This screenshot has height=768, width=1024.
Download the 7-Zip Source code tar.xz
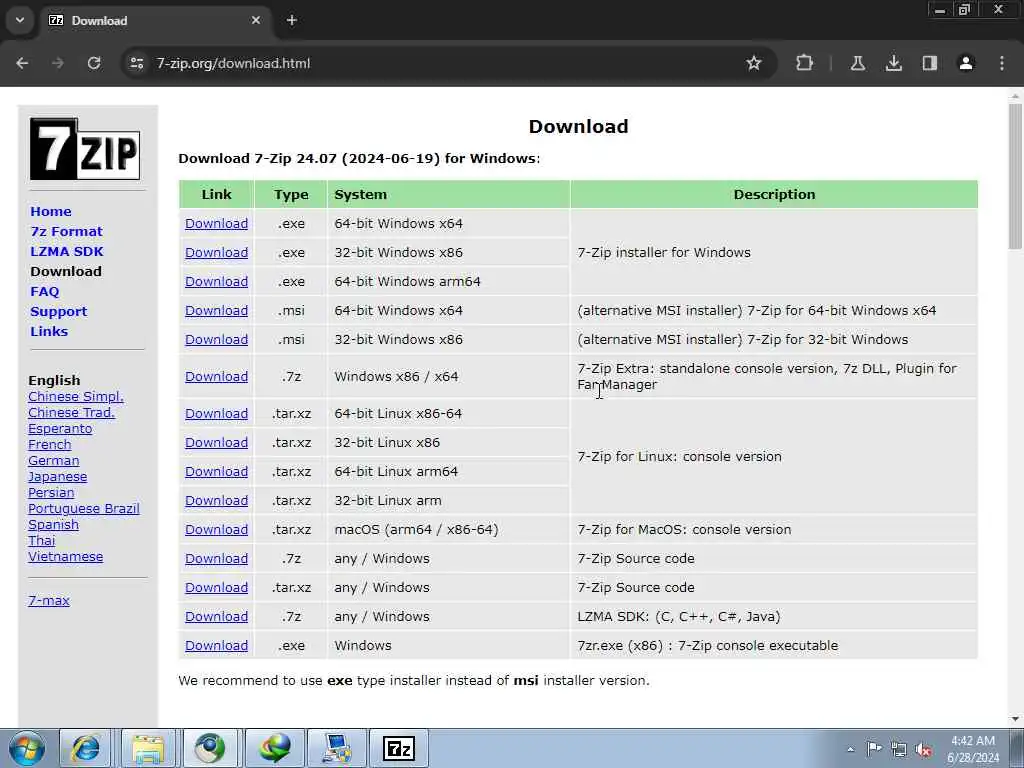tap(216, 588)
